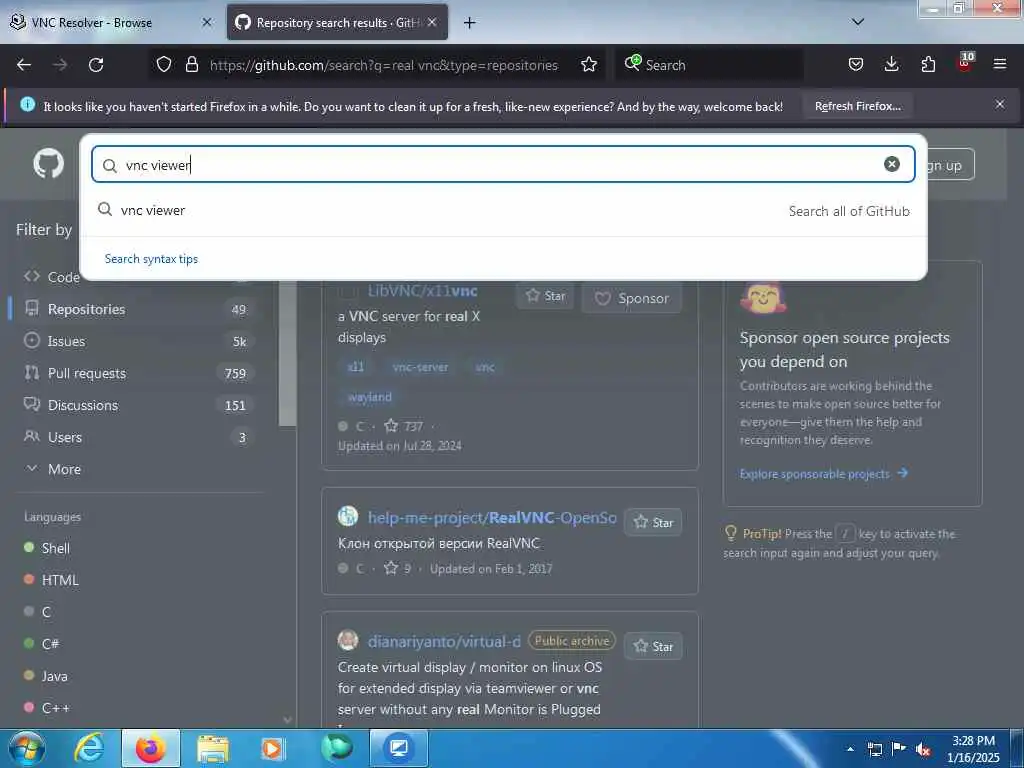Open the extensions puzzle icon

(x=928, y=64)
